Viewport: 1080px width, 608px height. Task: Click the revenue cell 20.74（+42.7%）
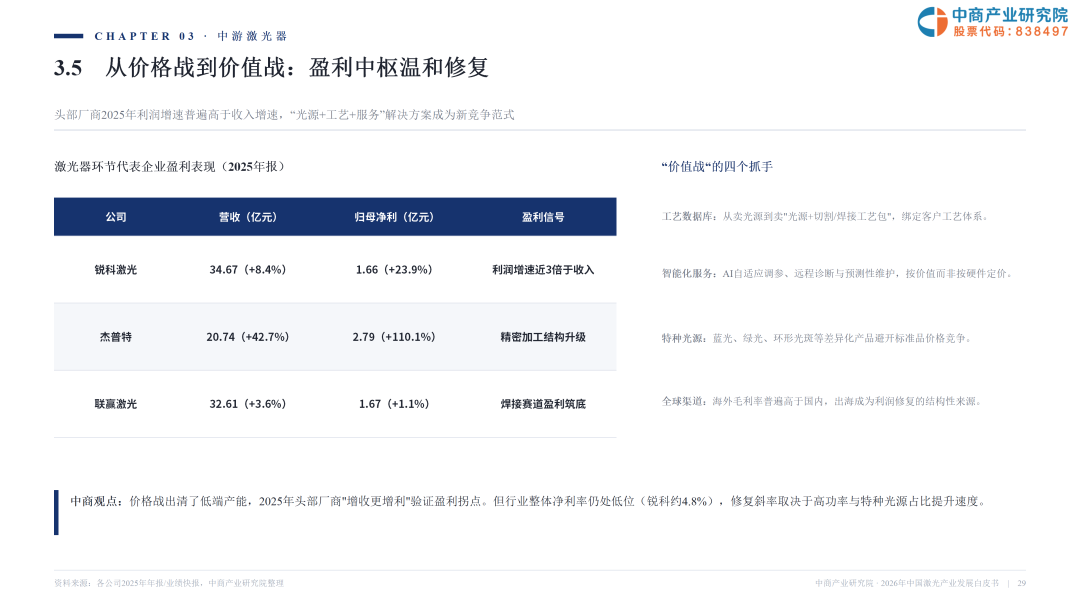pos(248,337)
